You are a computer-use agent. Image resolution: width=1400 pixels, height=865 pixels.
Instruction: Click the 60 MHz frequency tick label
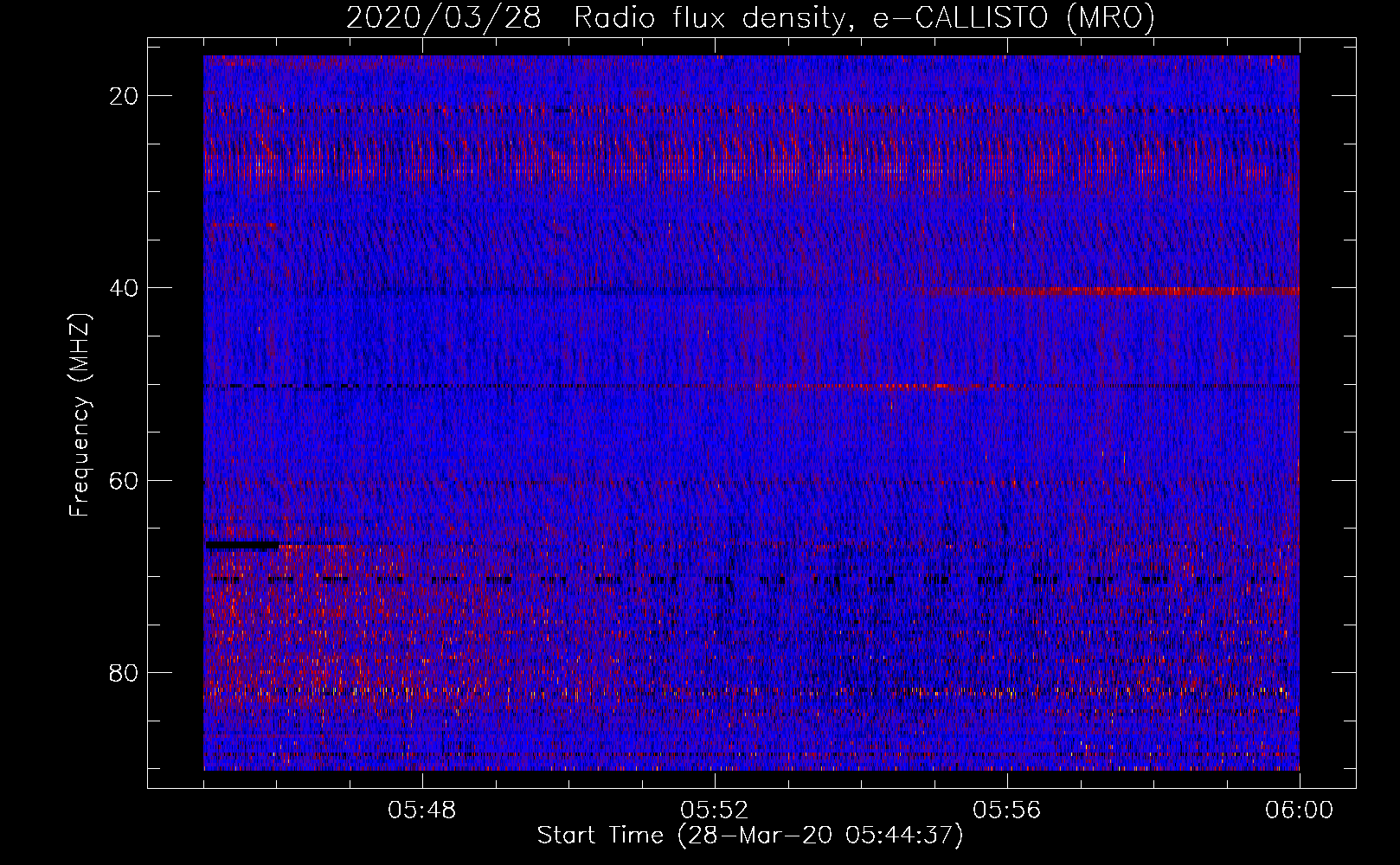pos(125,480)
